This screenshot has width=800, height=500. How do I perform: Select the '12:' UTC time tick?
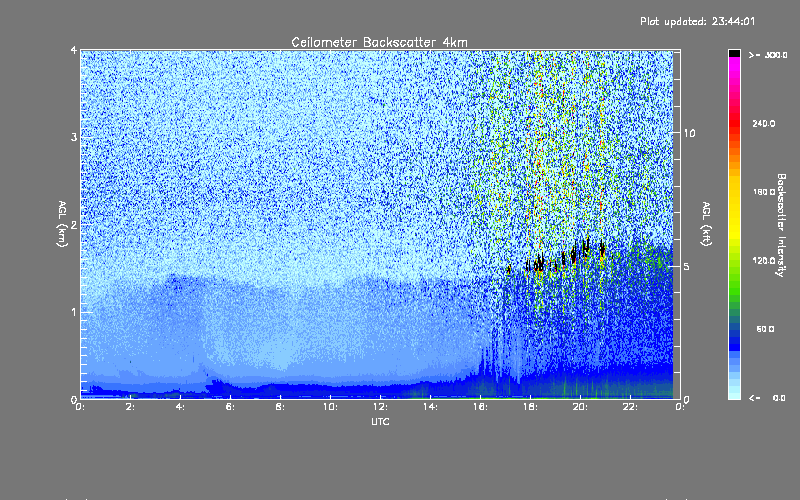[380, 407]
